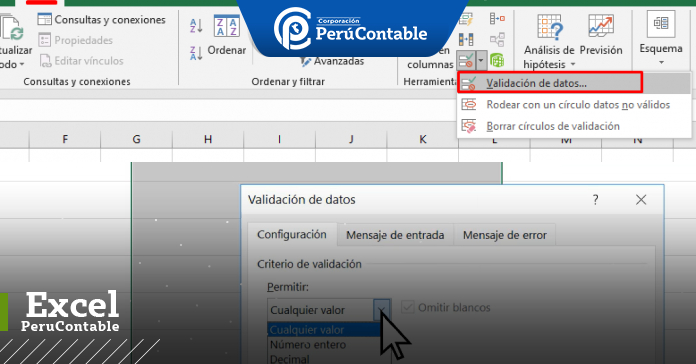The height and width of the screenshot is (364, 696).
Task: Open Avanzadas filter options
Action: coord(332,61)
